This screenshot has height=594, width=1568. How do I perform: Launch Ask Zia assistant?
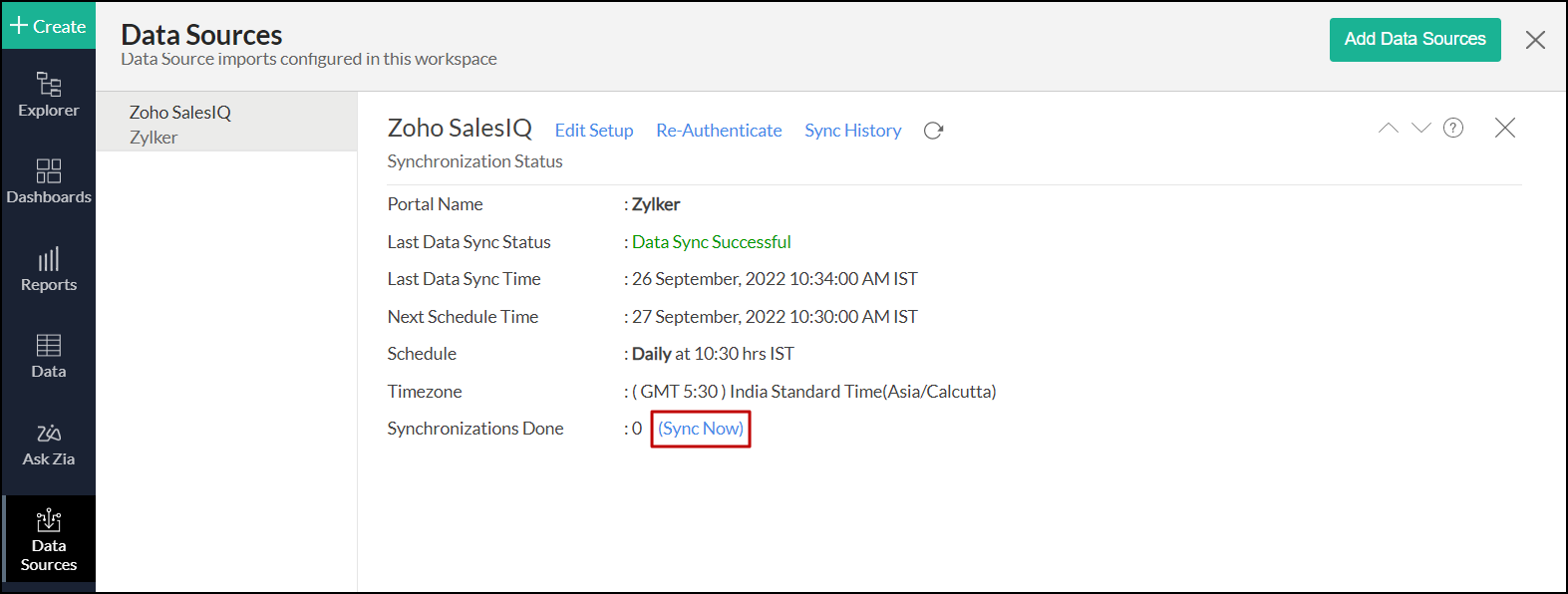tap(48, 444)
